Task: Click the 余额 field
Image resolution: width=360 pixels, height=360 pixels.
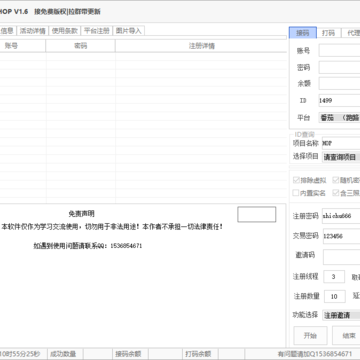Action: click(339, 84)
